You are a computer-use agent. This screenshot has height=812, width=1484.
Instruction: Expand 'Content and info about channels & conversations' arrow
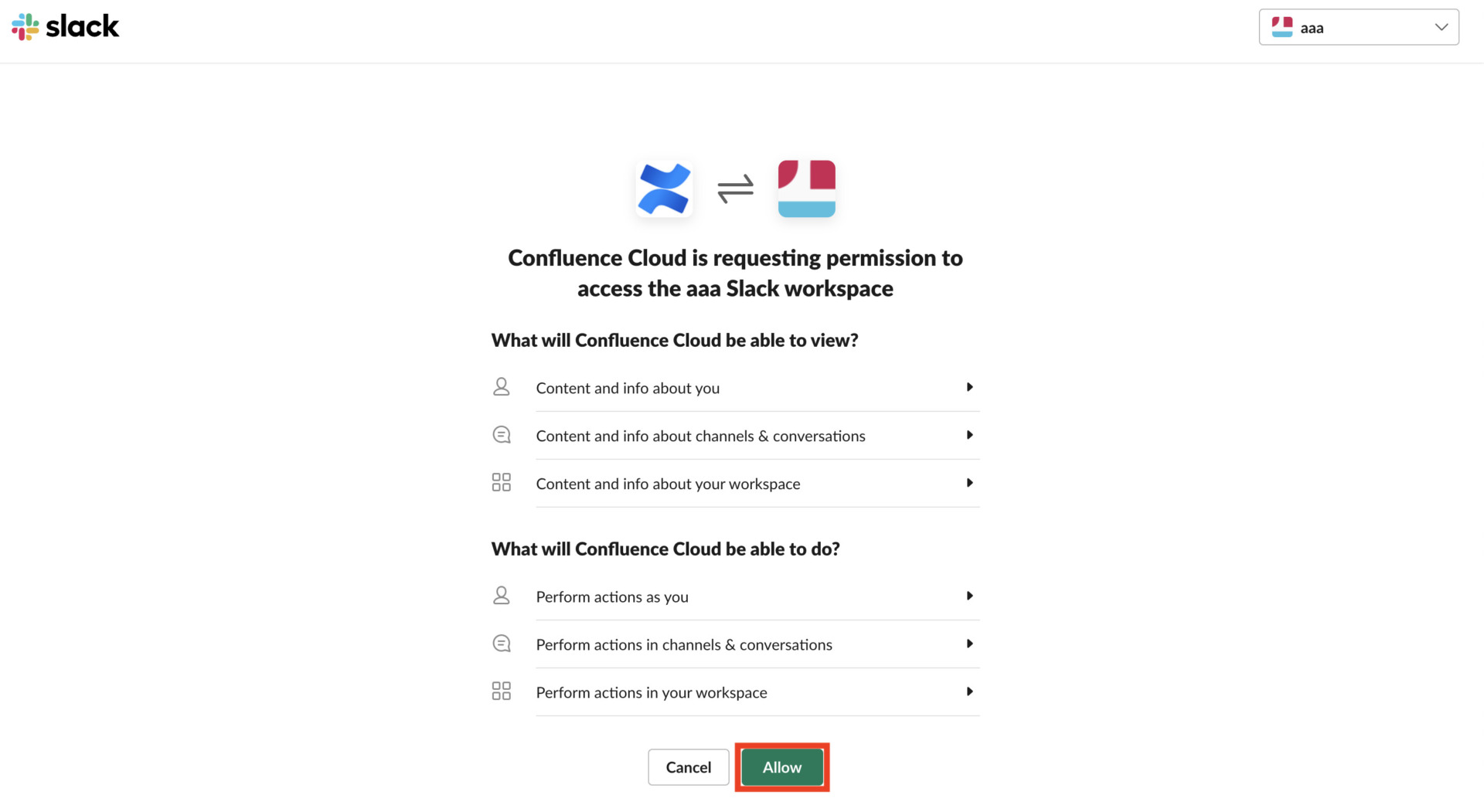(969, 435)
